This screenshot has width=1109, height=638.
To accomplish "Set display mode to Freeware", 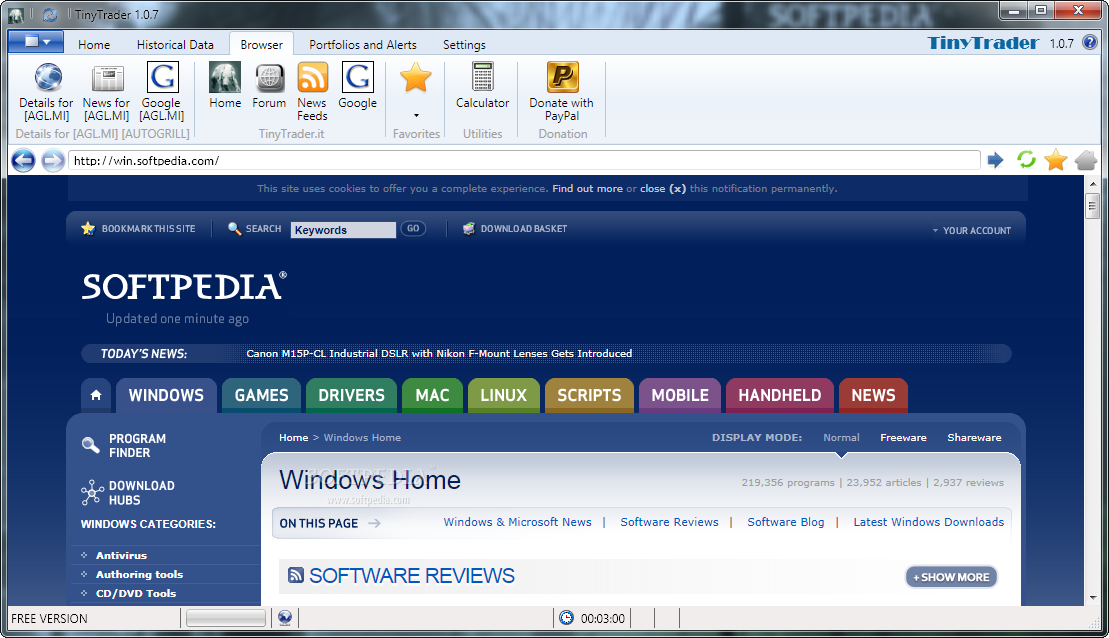I will (903, 438).
